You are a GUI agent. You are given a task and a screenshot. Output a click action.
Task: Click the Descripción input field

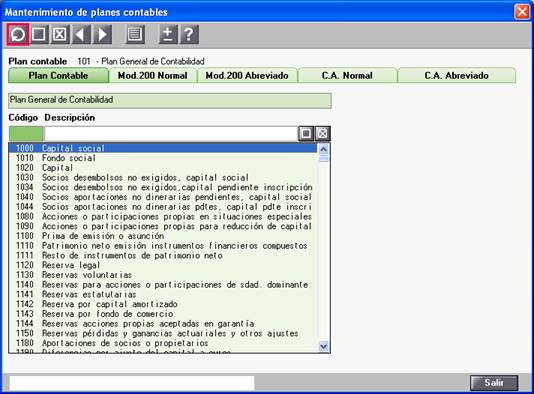[171, 133]
